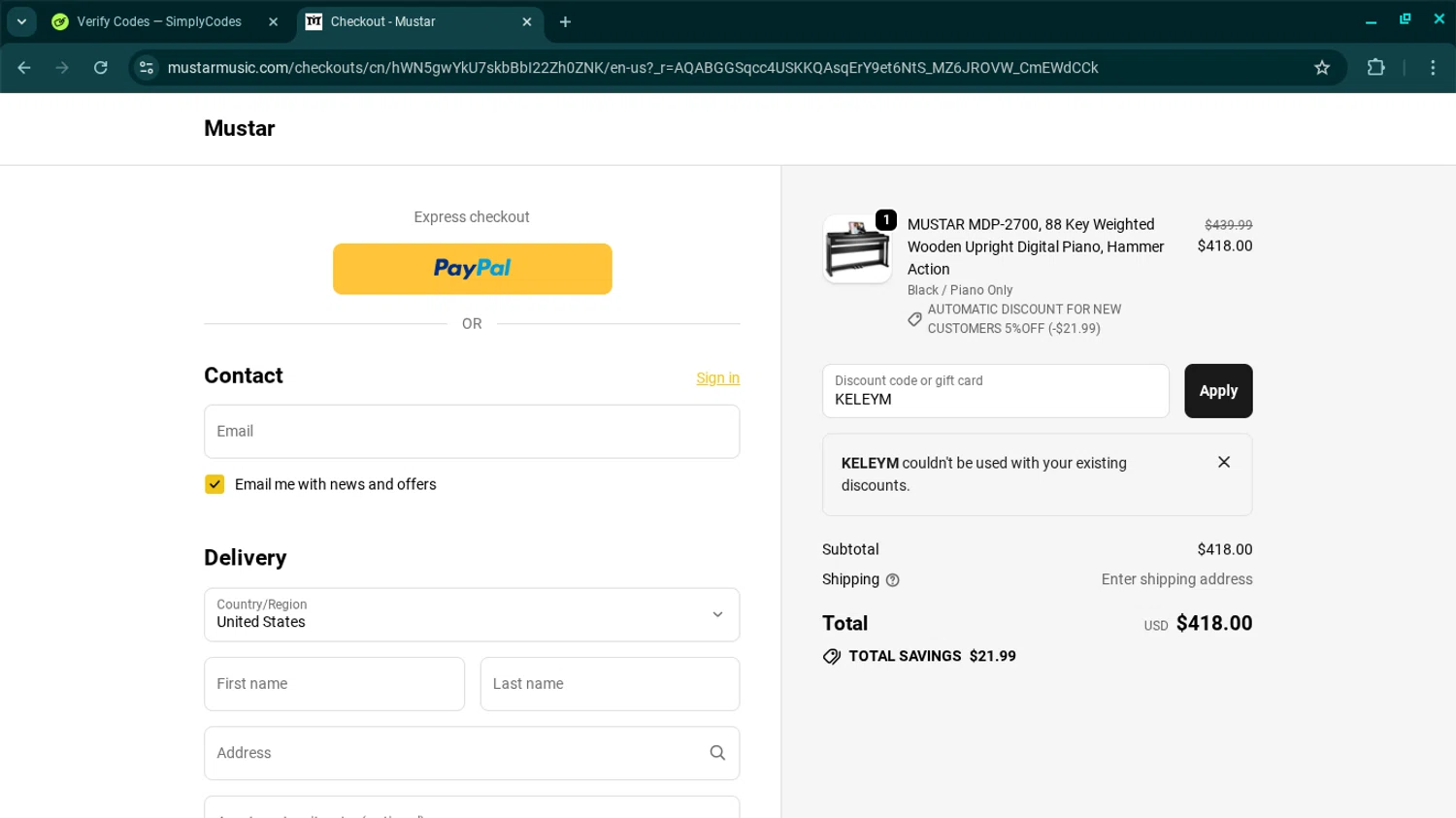
Task: Click the Total Savings tag icon
Action: pos(832,657)
